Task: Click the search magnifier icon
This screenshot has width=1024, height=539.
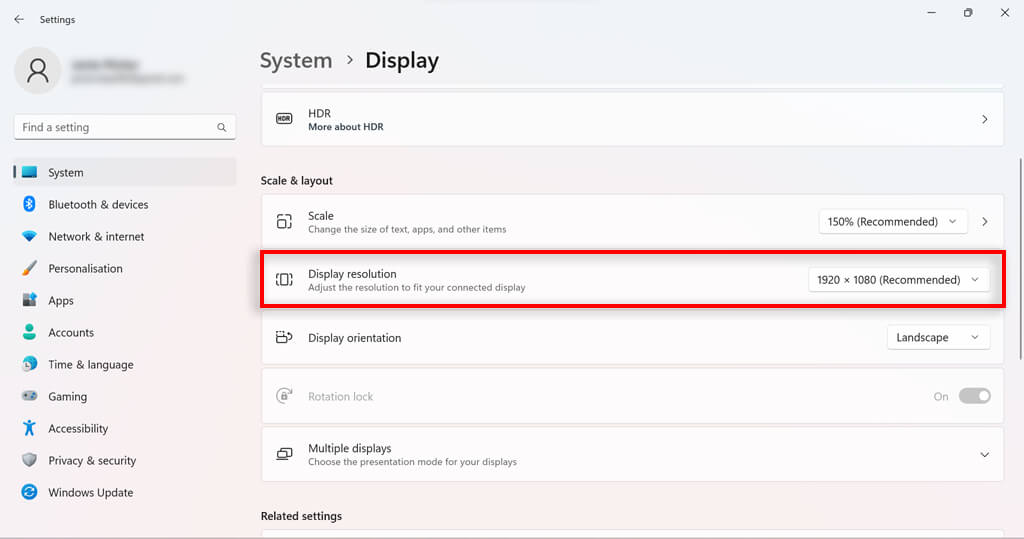Action: click(x=222, y=127)
